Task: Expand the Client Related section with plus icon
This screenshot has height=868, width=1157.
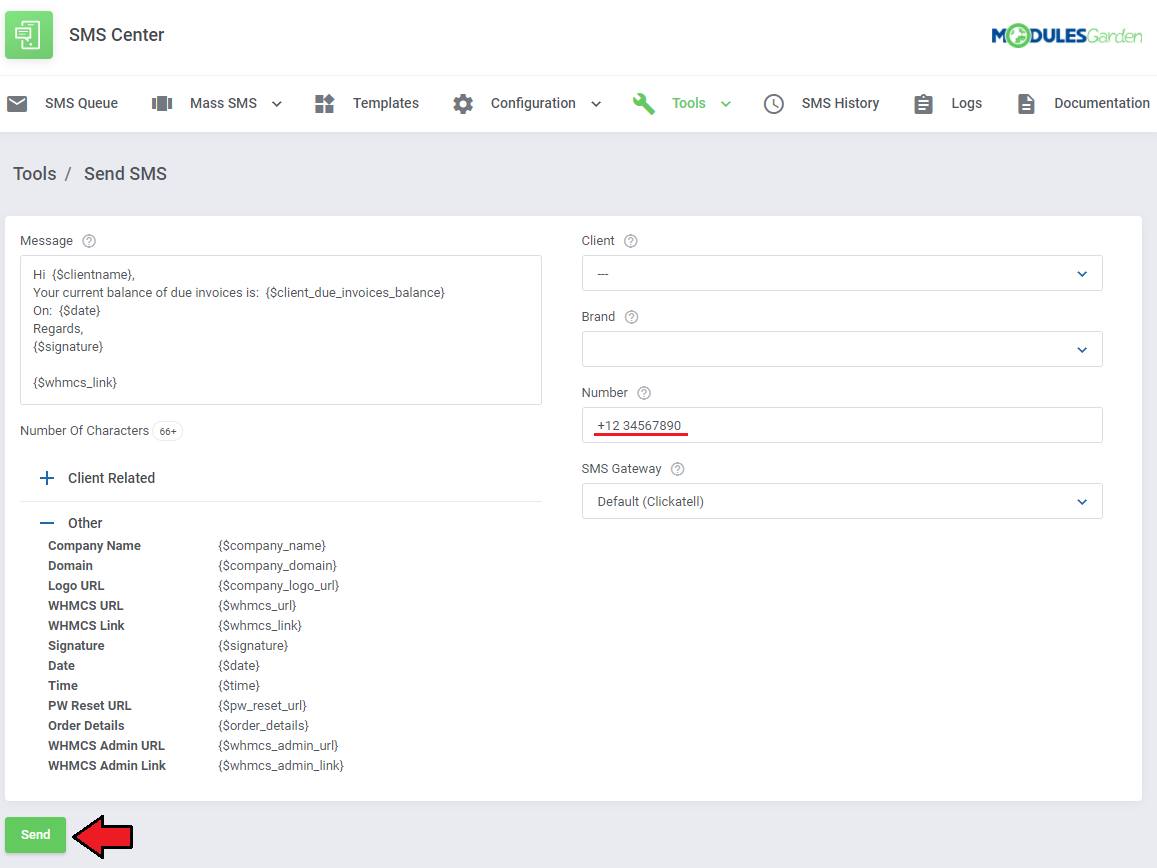Action: pyautogui.click(x=46, y=478)
